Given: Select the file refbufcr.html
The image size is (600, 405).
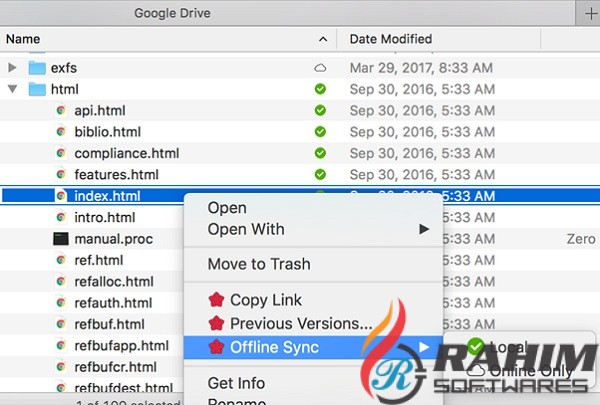Looking at the screenshot, I should click(116, 367).
